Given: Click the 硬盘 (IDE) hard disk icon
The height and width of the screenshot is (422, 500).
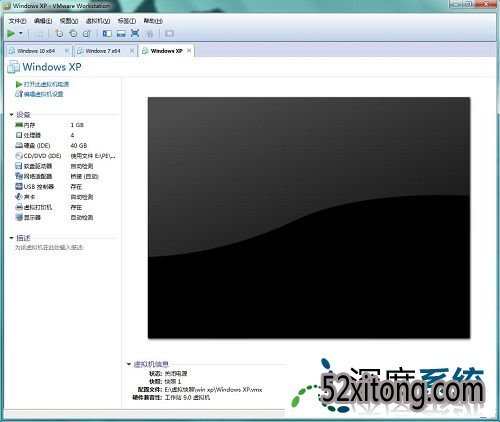Looking at the screenshot, I should coord(19,146).
